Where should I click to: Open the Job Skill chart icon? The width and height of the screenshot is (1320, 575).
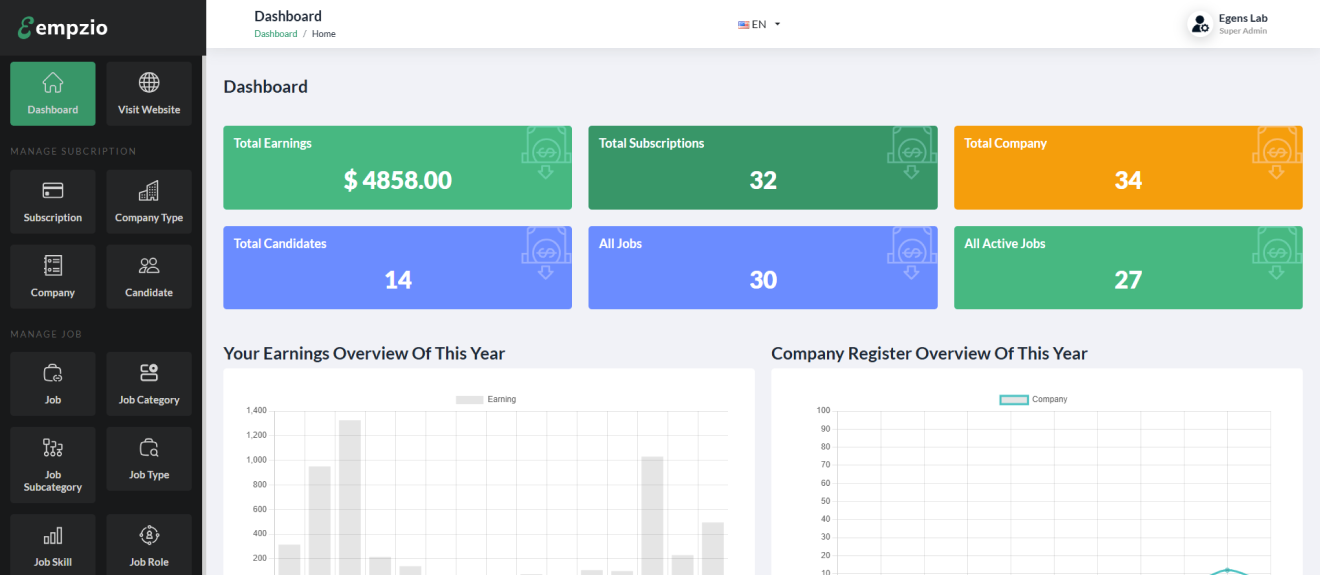tap(53, 535)
